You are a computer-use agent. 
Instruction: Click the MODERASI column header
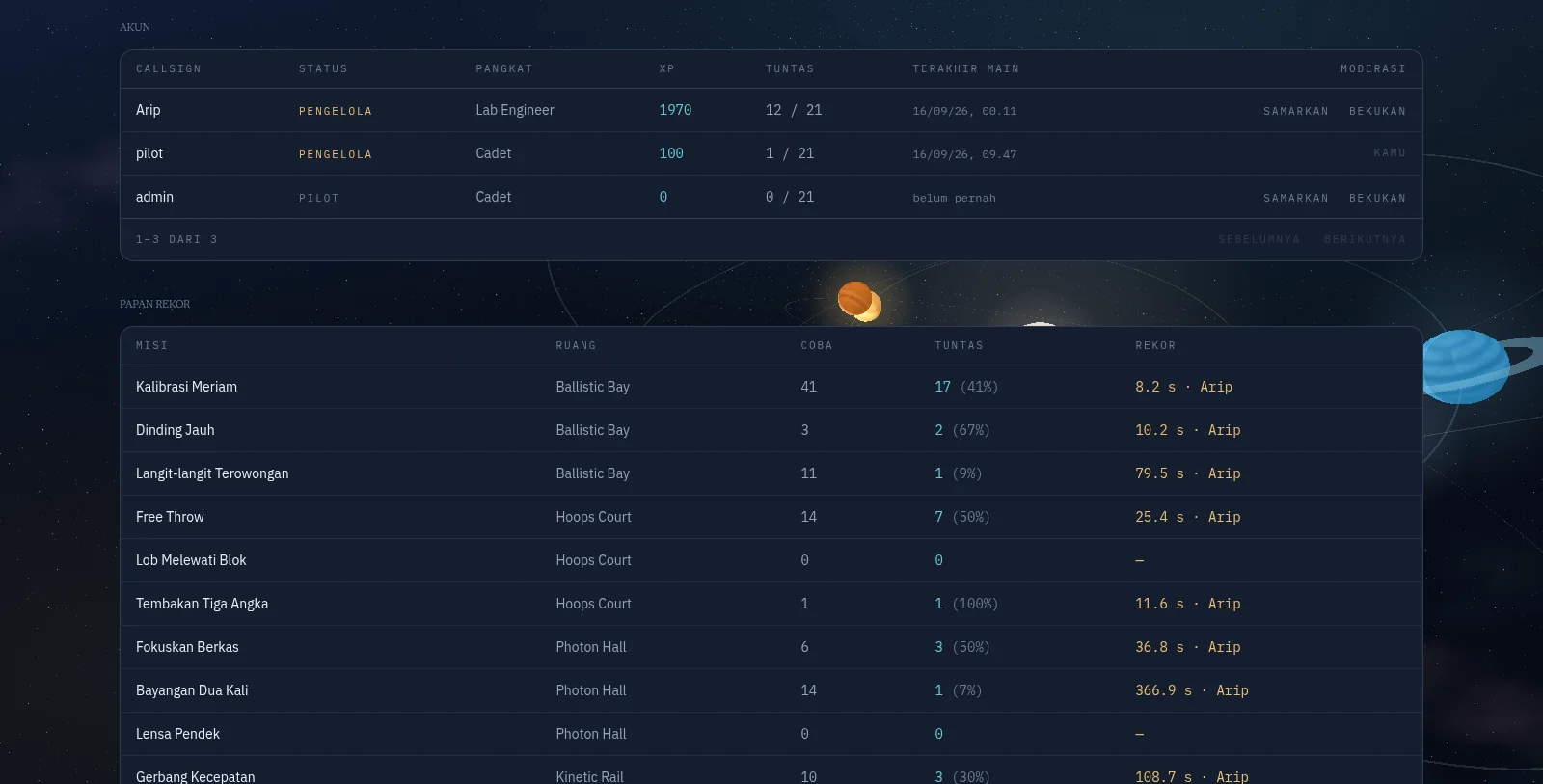pos(1373,68)
